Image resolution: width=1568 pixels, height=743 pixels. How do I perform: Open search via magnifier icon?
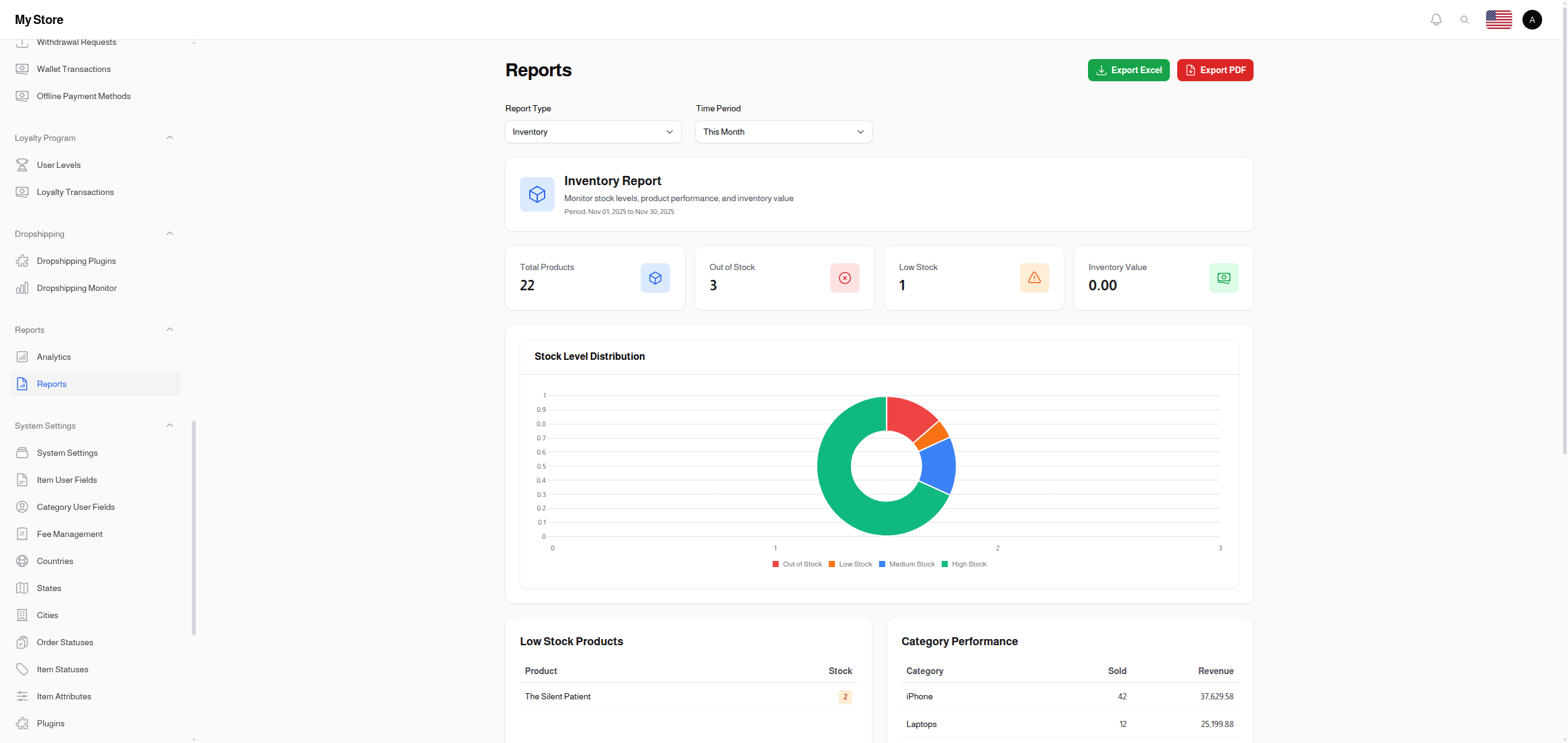pyautogui.click(x=1464, y=20)
